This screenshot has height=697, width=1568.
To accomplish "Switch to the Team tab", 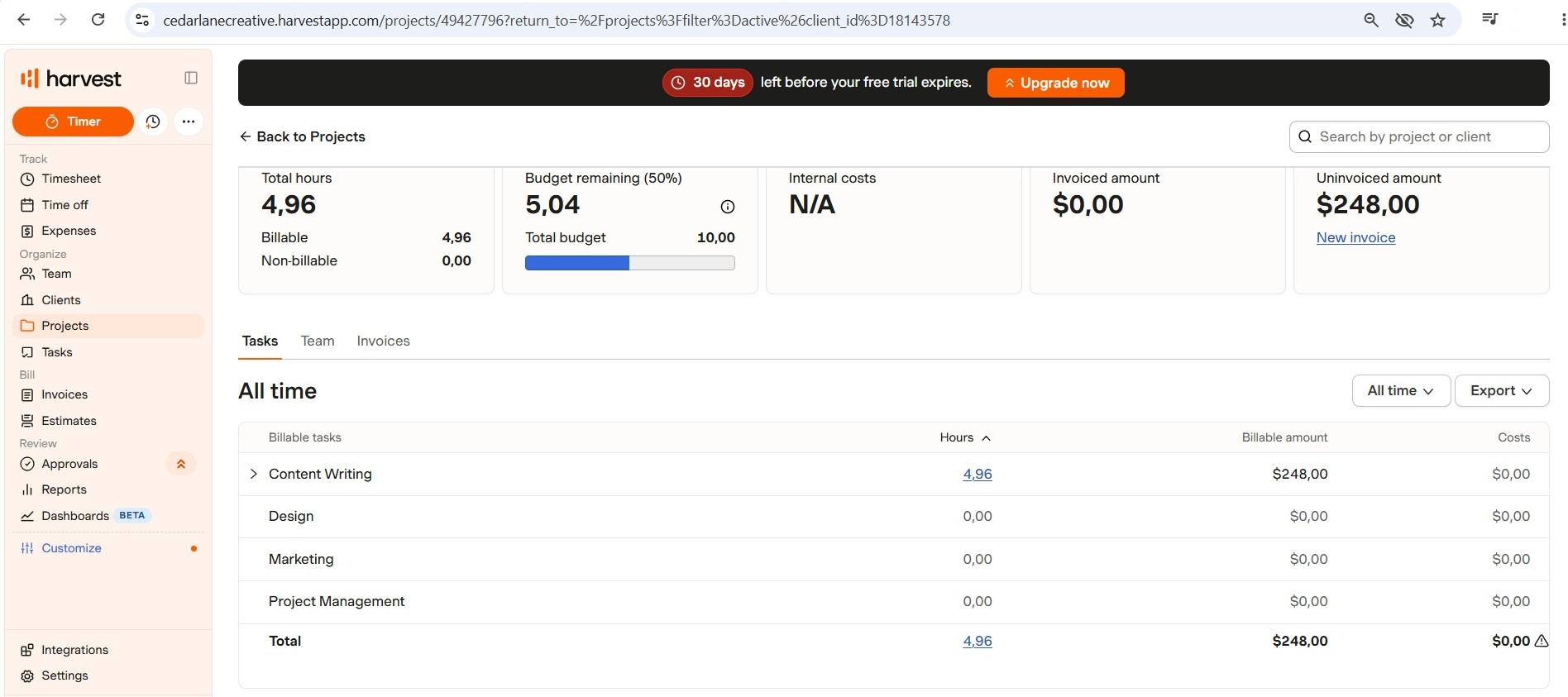I will click(318, 341).
